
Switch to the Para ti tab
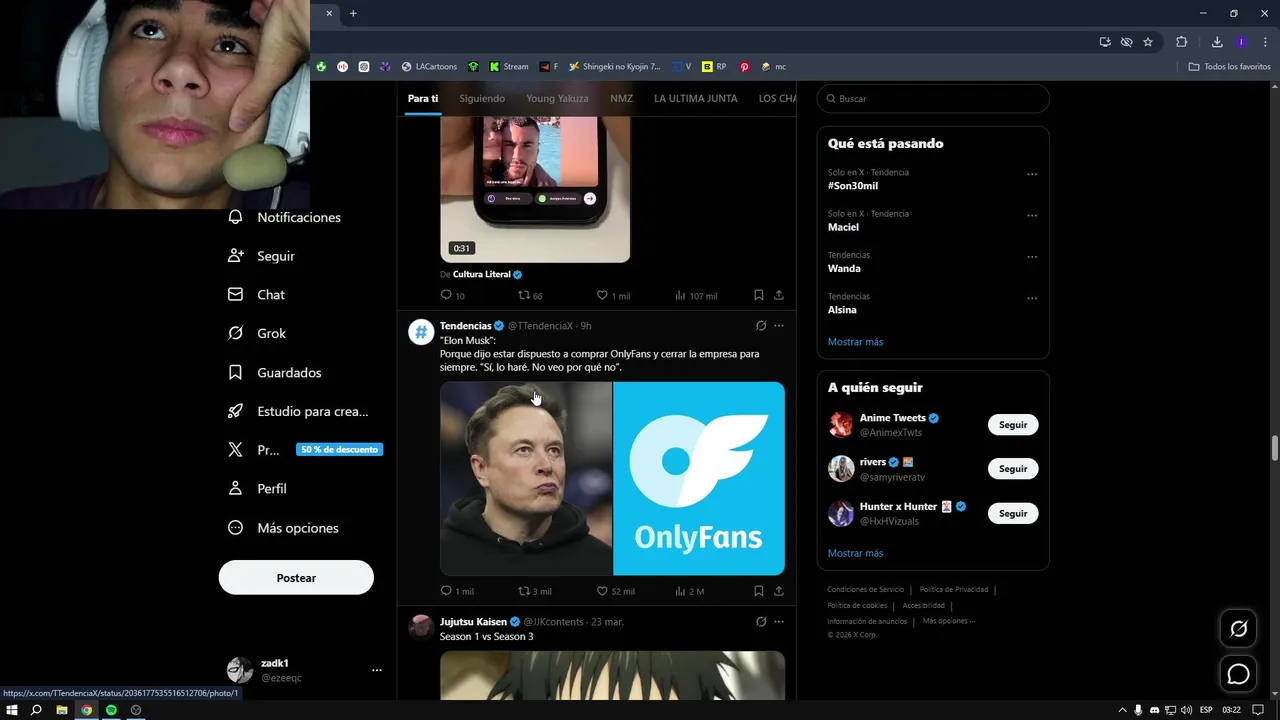pos(423,98)
